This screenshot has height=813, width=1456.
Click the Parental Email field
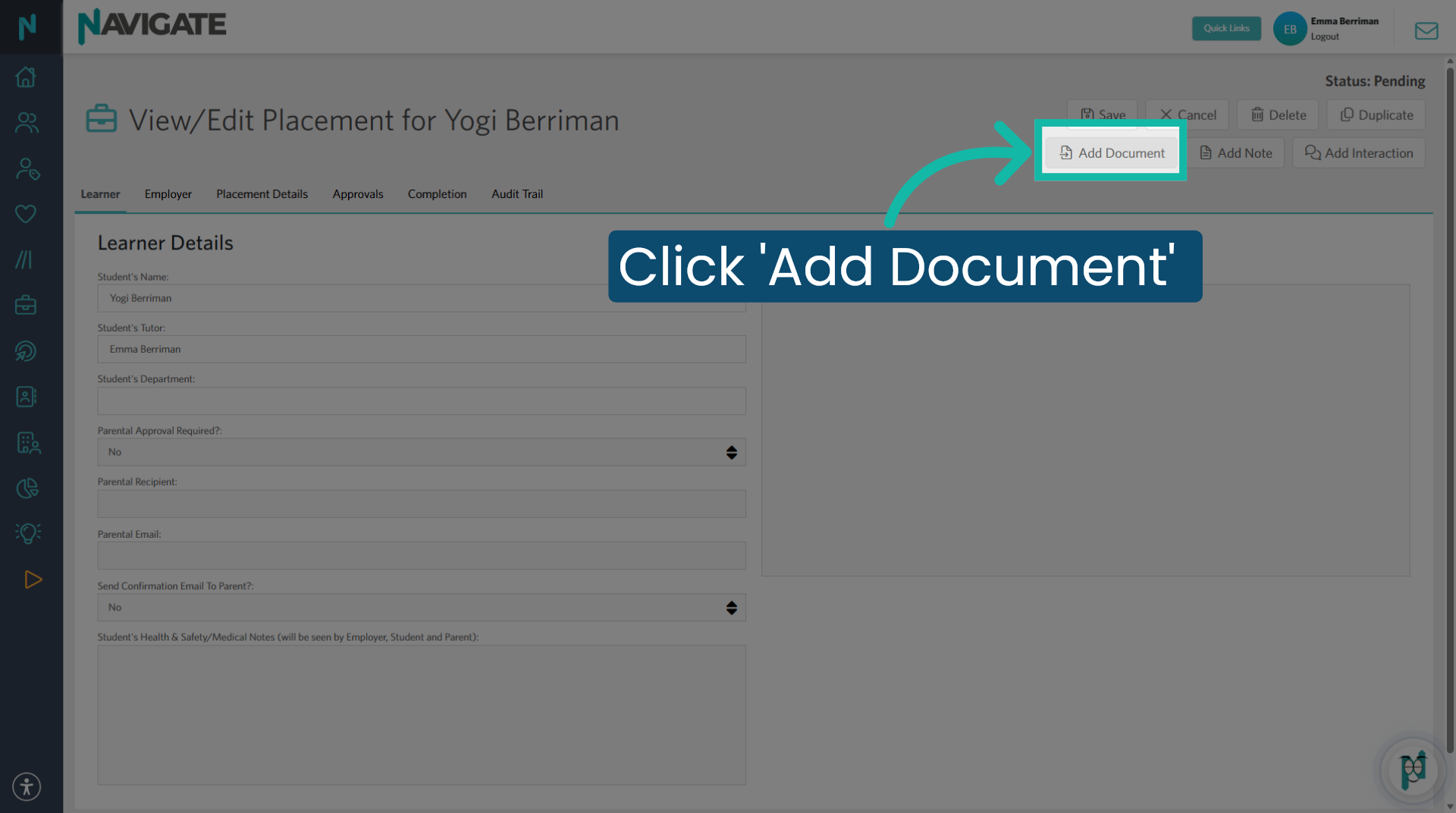point(422,556)
